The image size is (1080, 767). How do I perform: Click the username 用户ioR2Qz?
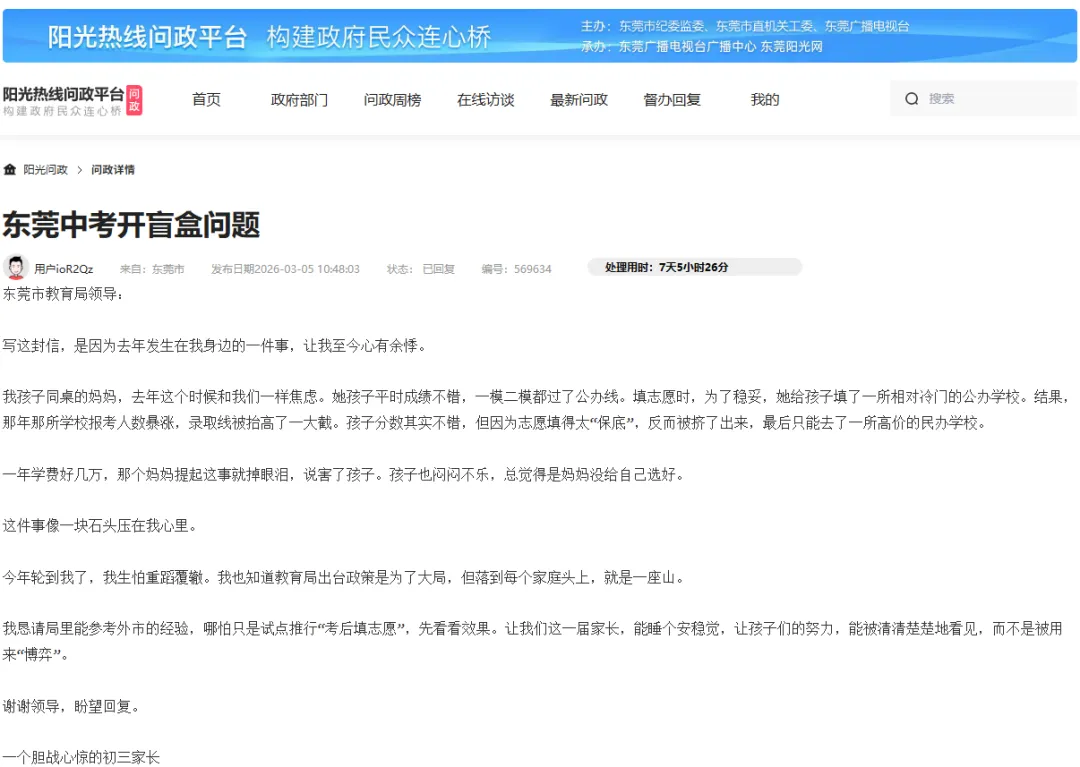pyautogui.click(x=64, y=267)
